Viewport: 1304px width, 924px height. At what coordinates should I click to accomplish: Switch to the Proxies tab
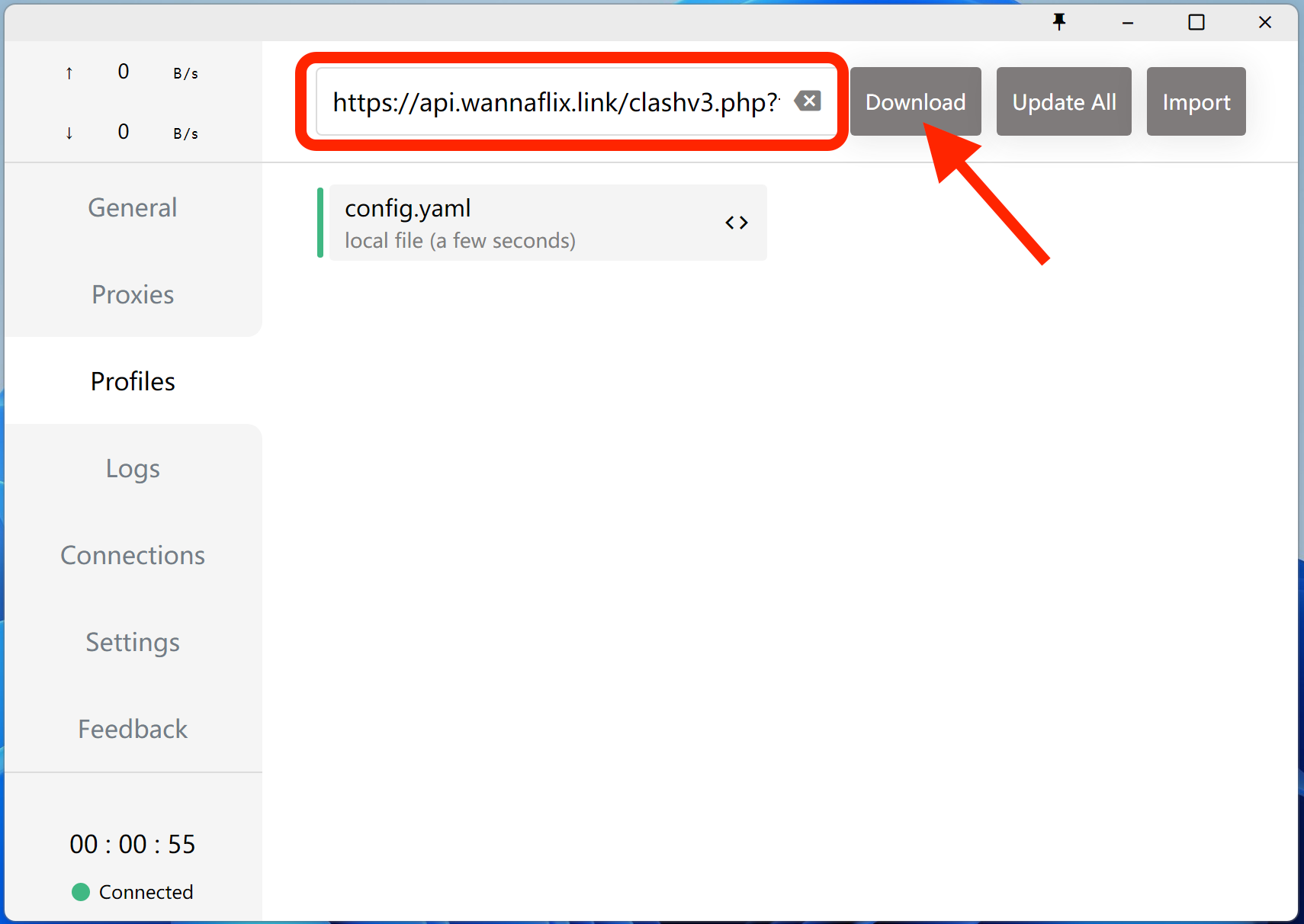tap(133, 294)
